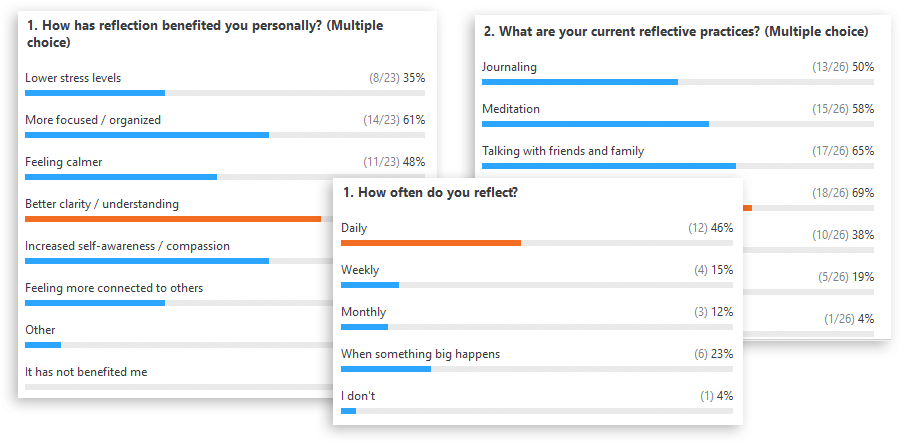Click 'Feeling more connected to others' bar
This screenshot has height=446, width=914.
[179, 303]
